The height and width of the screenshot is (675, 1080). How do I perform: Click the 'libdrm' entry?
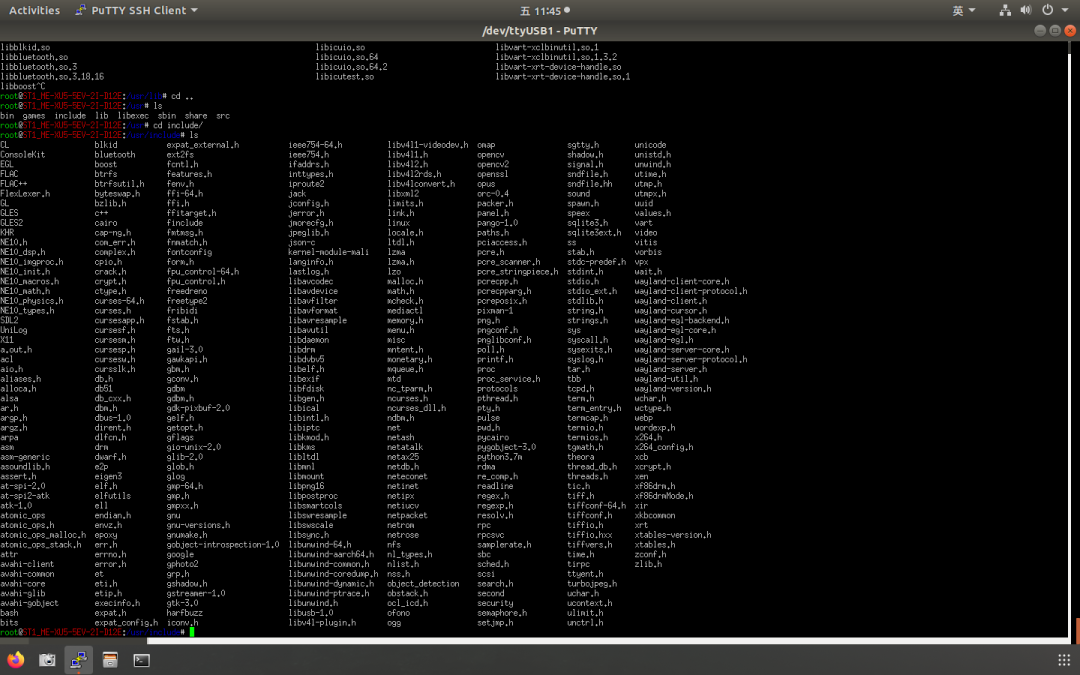click(302, 349)
